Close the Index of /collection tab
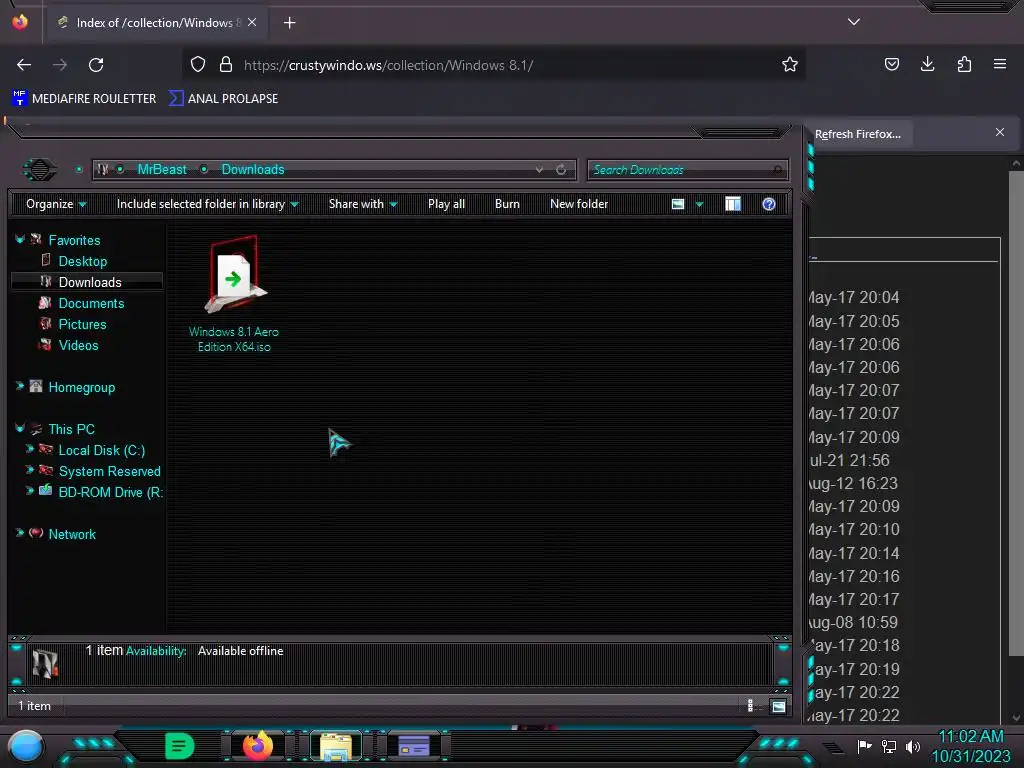Image resolution: width=1024 pixels, height=768 pixels. (x=252, y=22)
